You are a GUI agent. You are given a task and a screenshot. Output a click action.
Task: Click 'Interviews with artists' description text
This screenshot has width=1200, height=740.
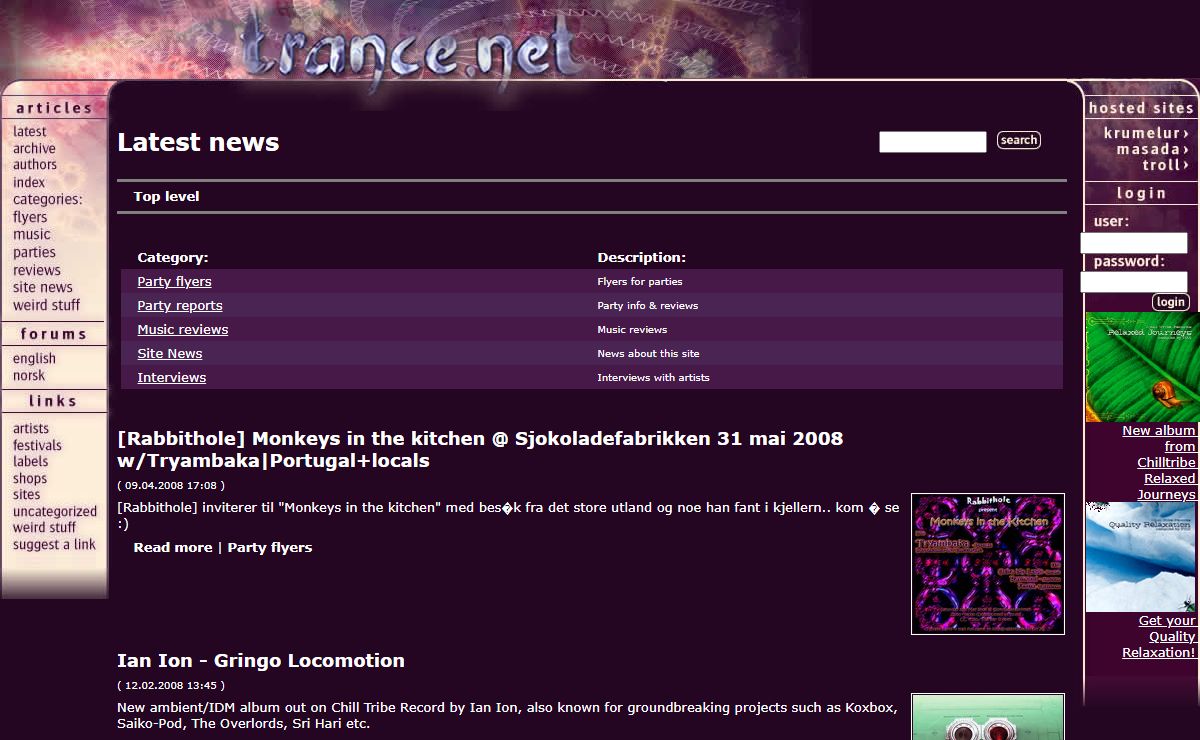click(653, 378)
